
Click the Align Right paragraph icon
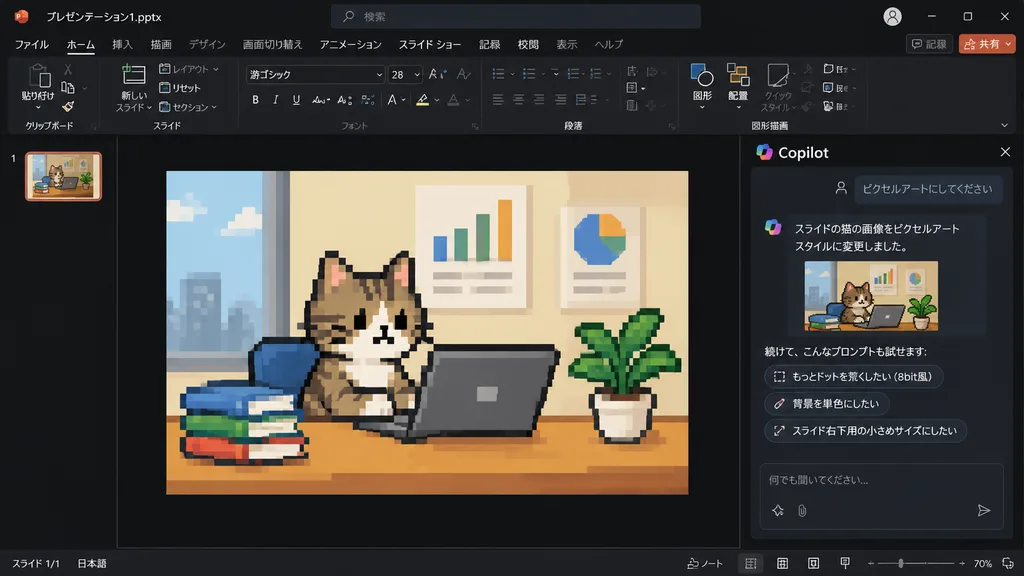[539, 100]
